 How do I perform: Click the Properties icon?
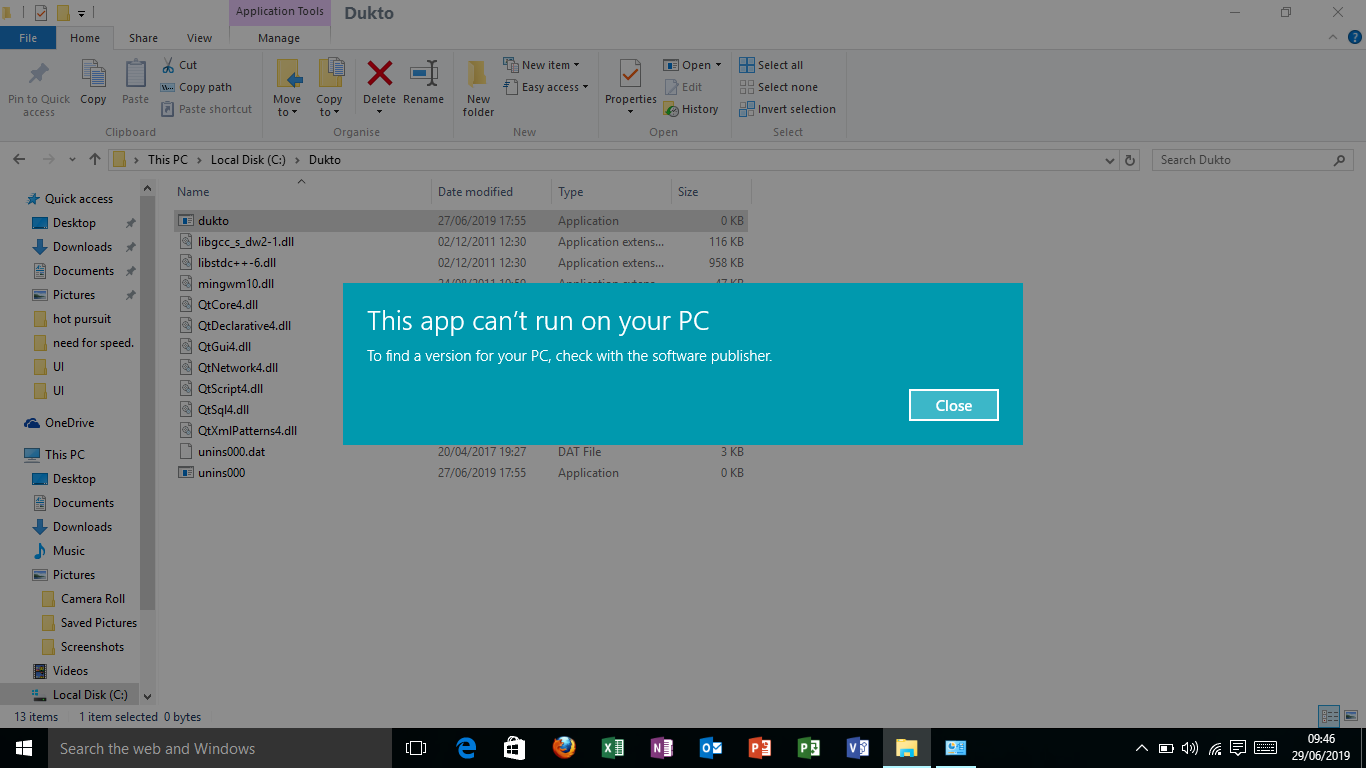pos(630,74)
